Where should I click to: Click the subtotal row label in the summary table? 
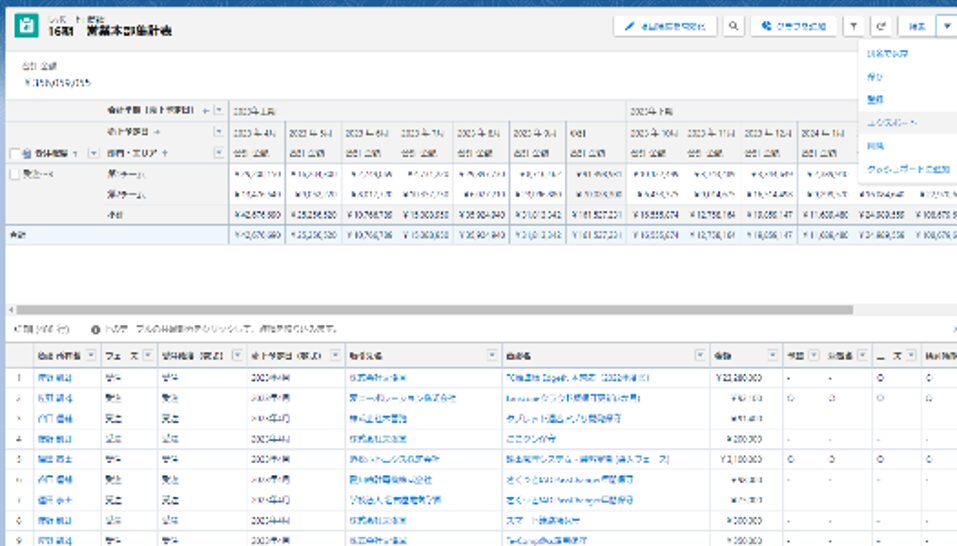(x=115, y=215)
